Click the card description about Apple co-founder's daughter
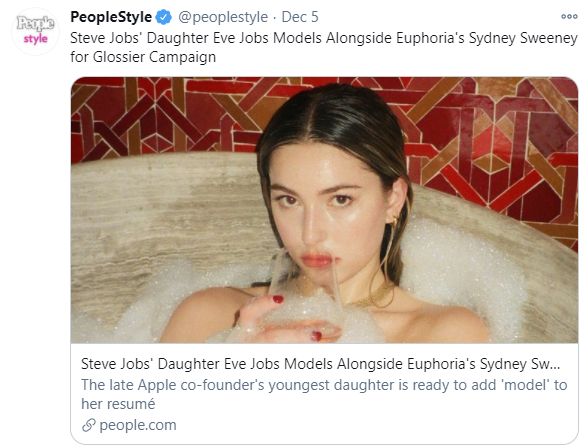 pyautogui.click(x=324, y=394)
